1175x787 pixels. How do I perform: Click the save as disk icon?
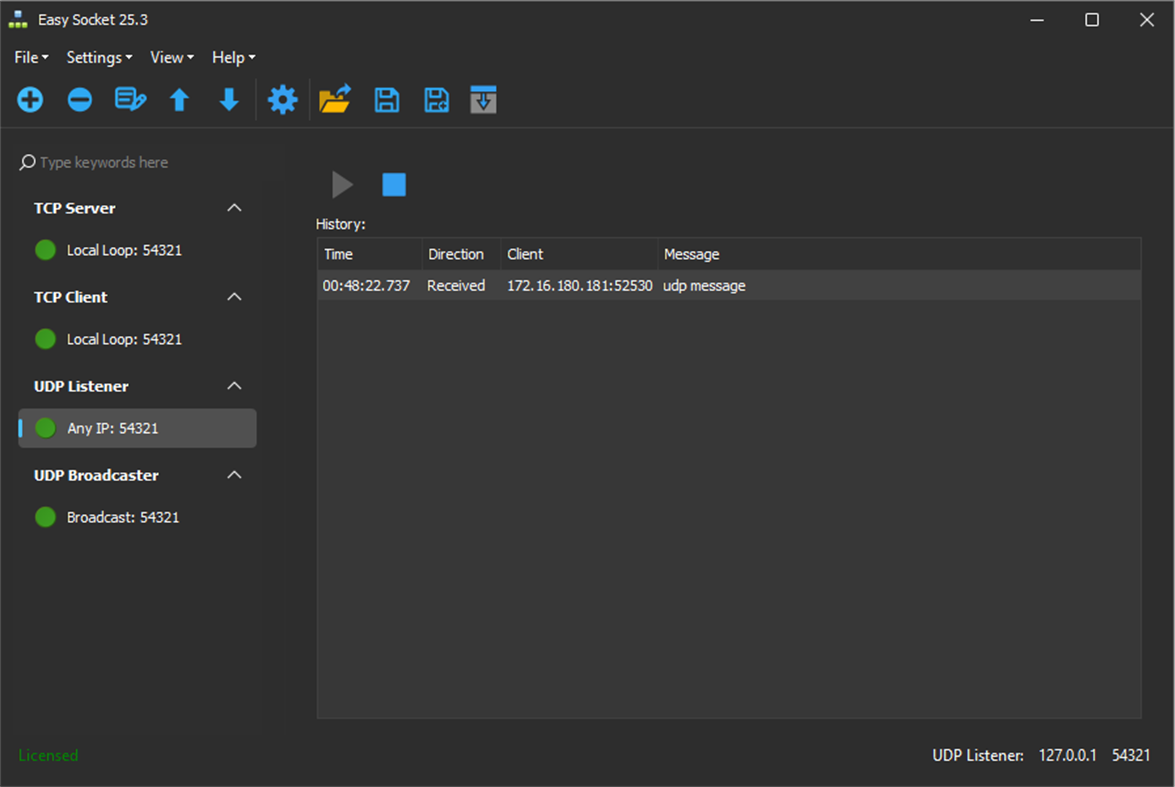coord(436,100)
